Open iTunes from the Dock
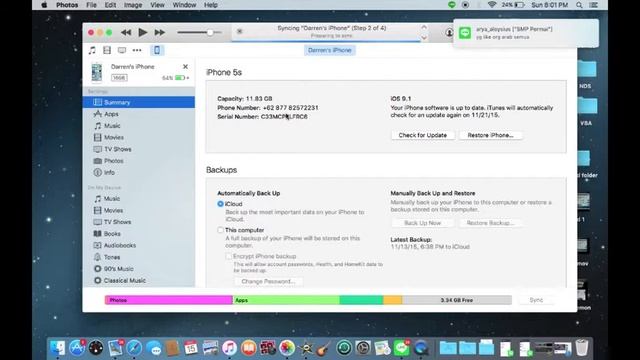 [229, 348]
